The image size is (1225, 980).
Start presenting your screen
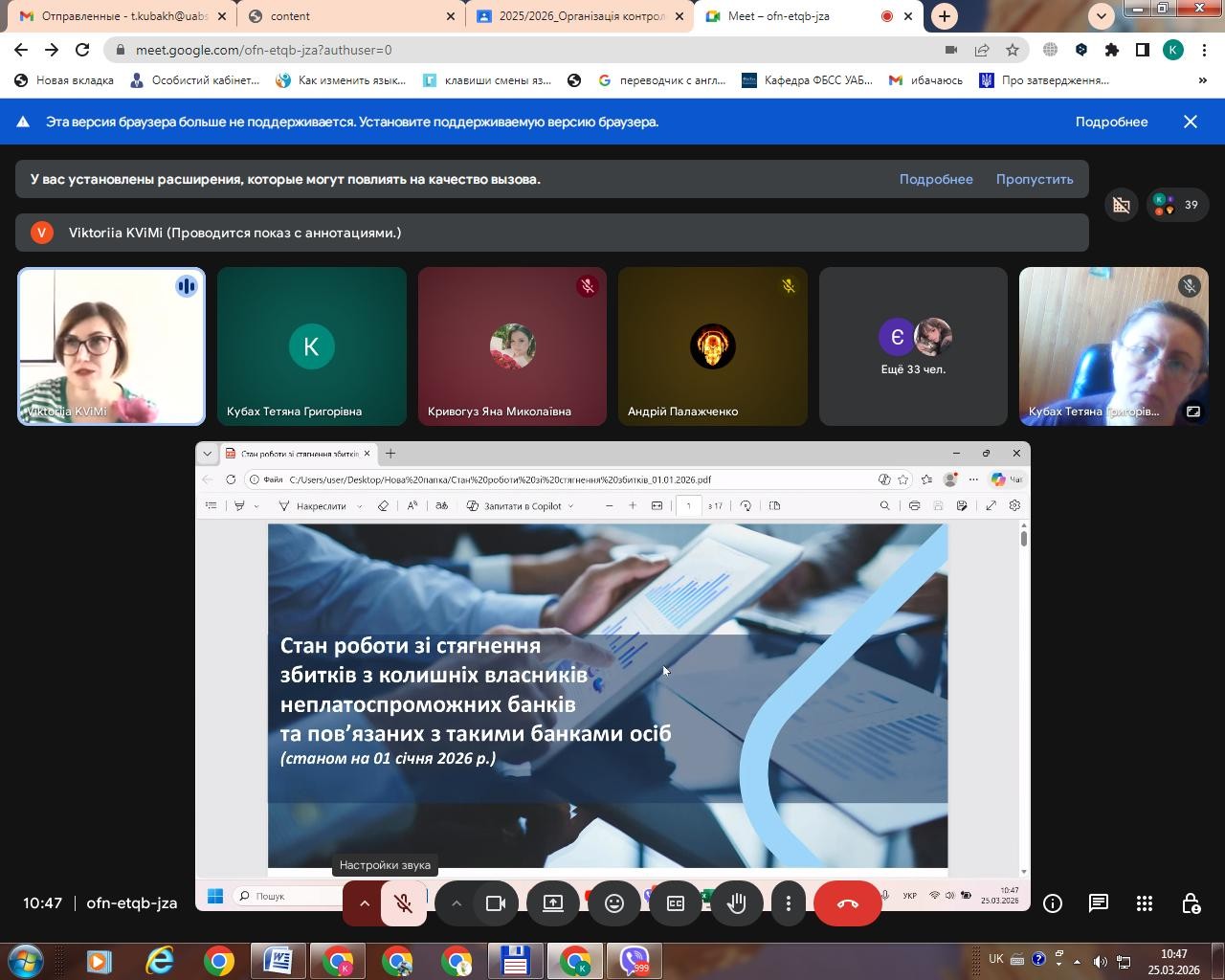[x=553, y=903]
